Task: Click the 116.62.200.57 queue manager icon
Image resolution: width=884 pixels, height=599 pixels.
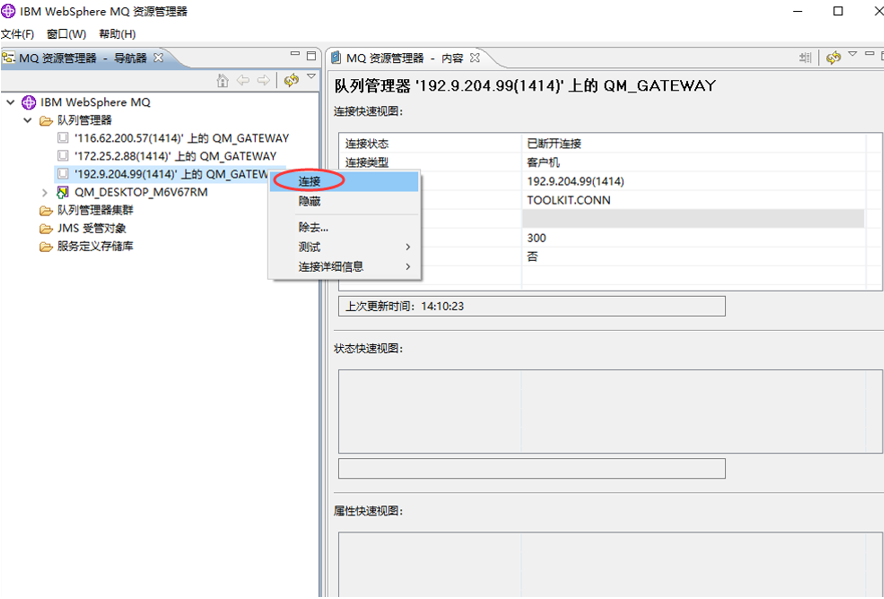Action: point(63,138)
